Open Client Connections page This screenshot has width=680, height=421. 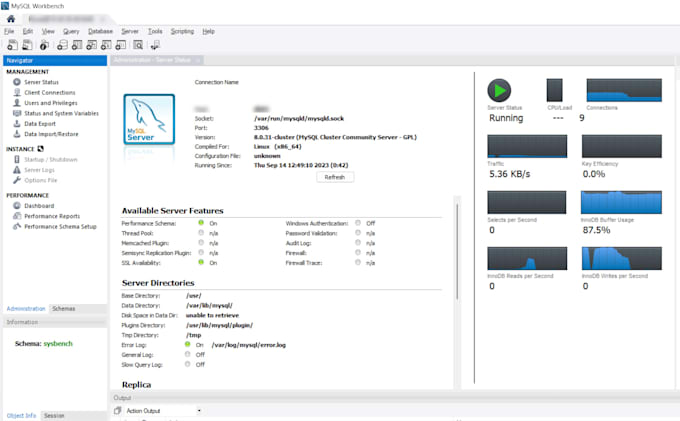click(50, 92)
